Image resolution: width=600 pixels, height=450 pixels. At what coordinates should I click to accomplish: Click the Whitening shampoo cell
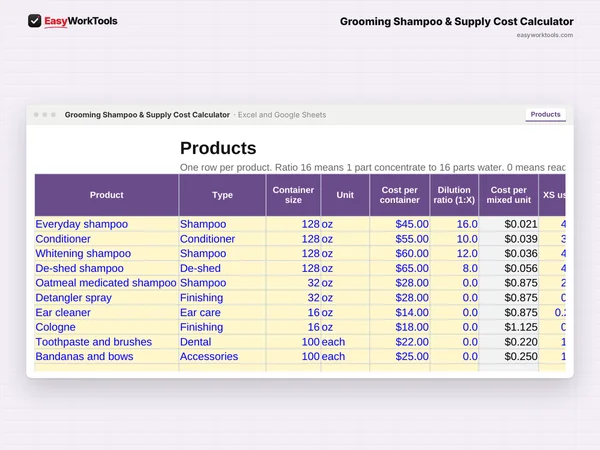click(106, 253)
